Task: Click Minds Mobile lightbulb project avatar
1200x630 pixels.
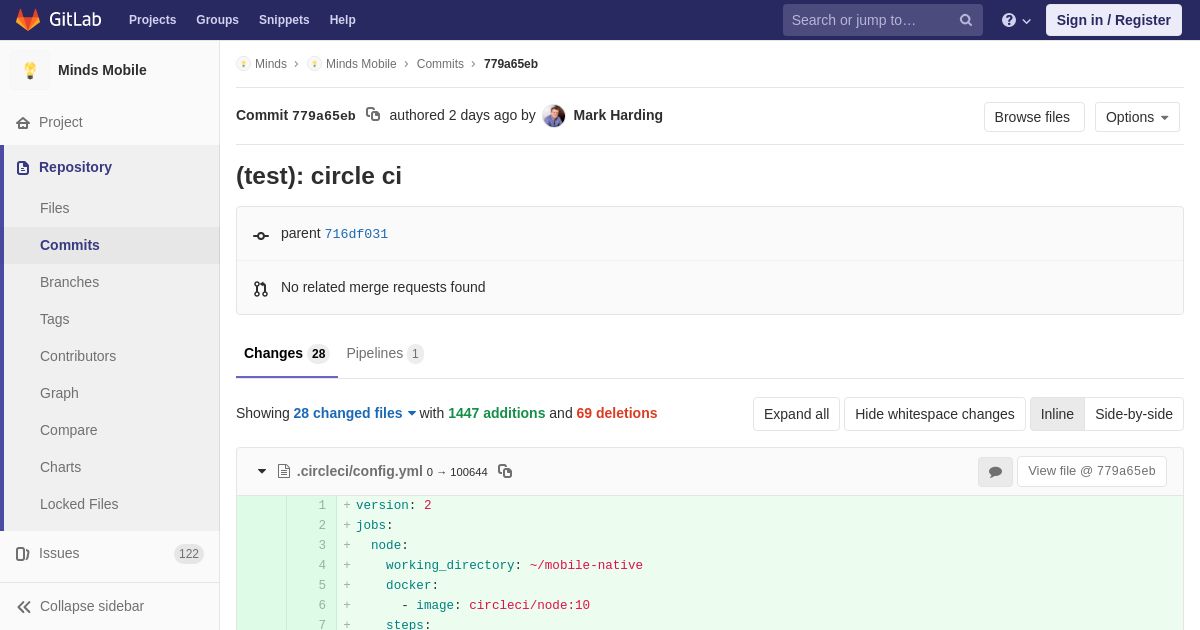Action: [30, 70]
